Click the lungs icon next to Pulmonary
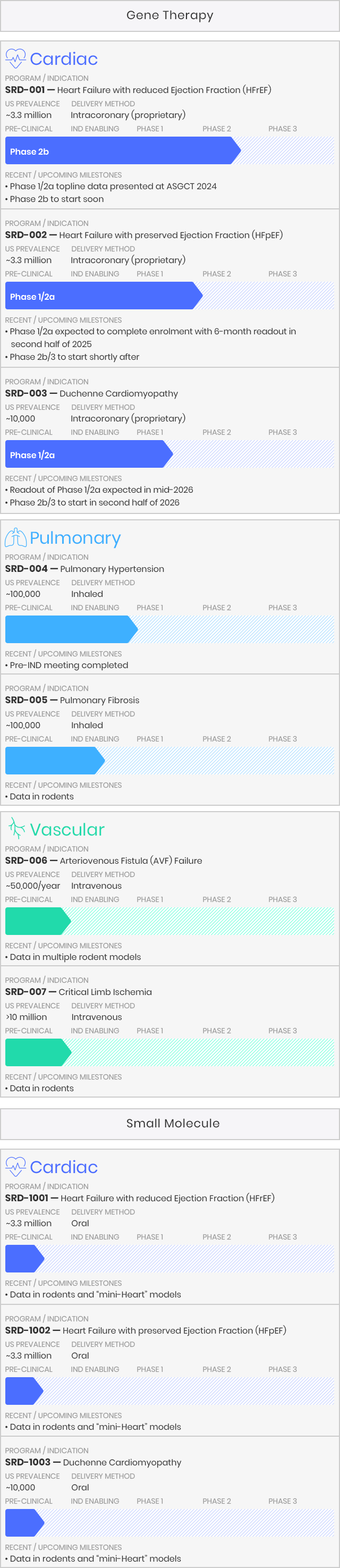 (x=15, y=537)
